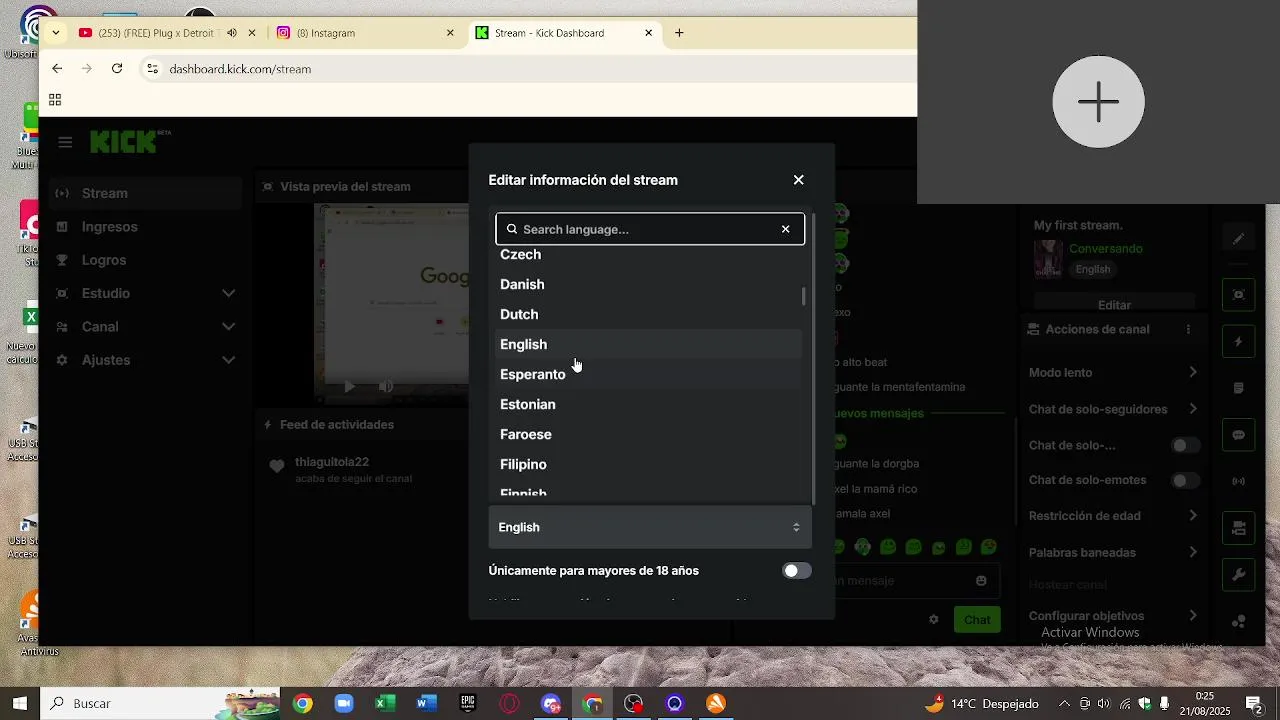Open Excel from the taskbar
This screenshot has height=720, width=1280.
tap(384, 704)
